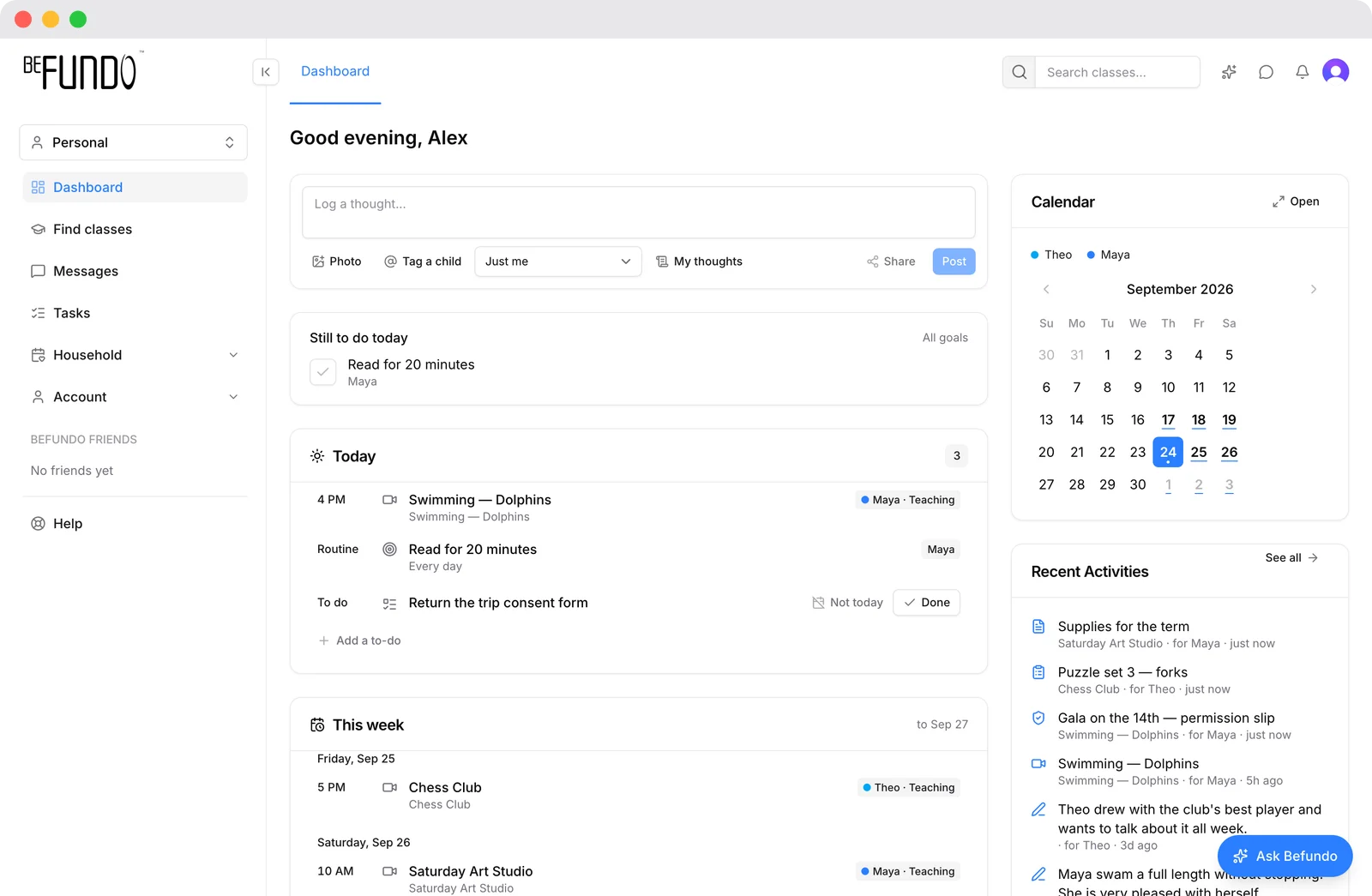Screen dimensions: 1372x896
Task: Add a Photo to the thought
Action: pos(337,262)
